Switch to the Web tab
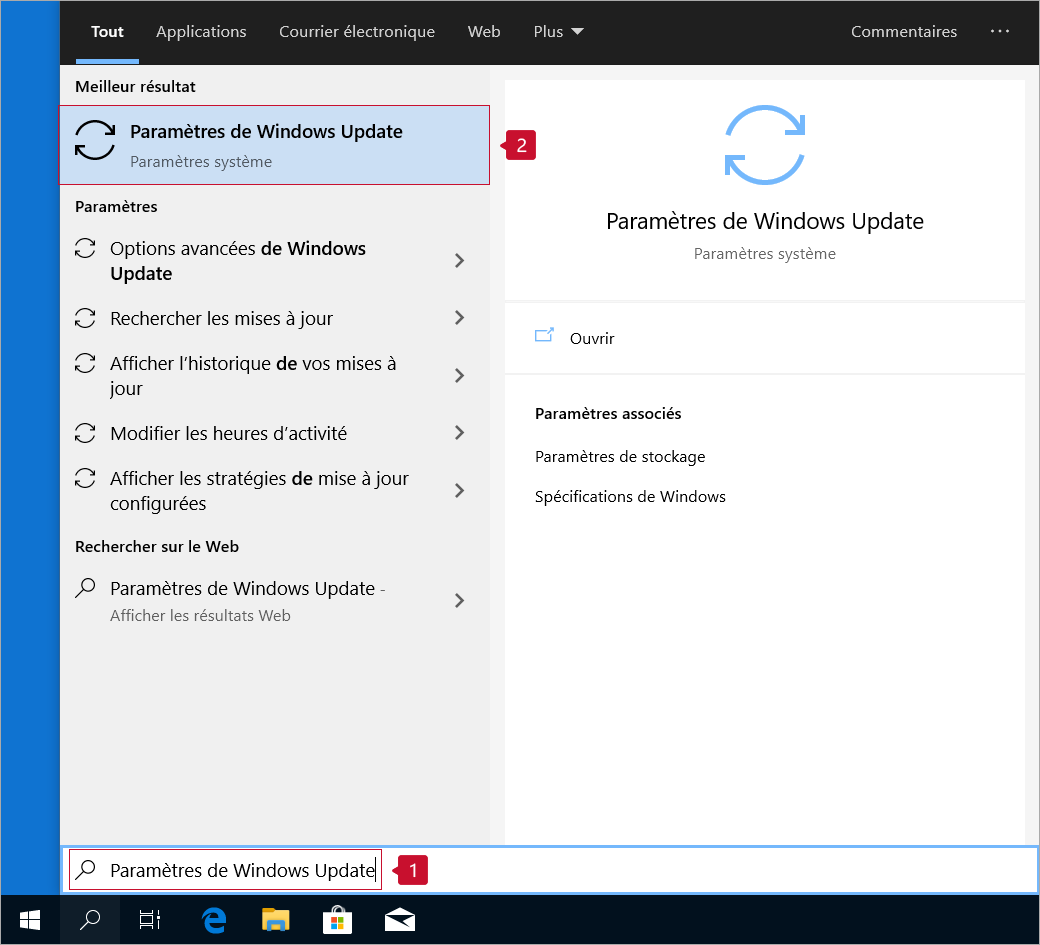This screenshot has width=1040, height=945. click(484, 32)
